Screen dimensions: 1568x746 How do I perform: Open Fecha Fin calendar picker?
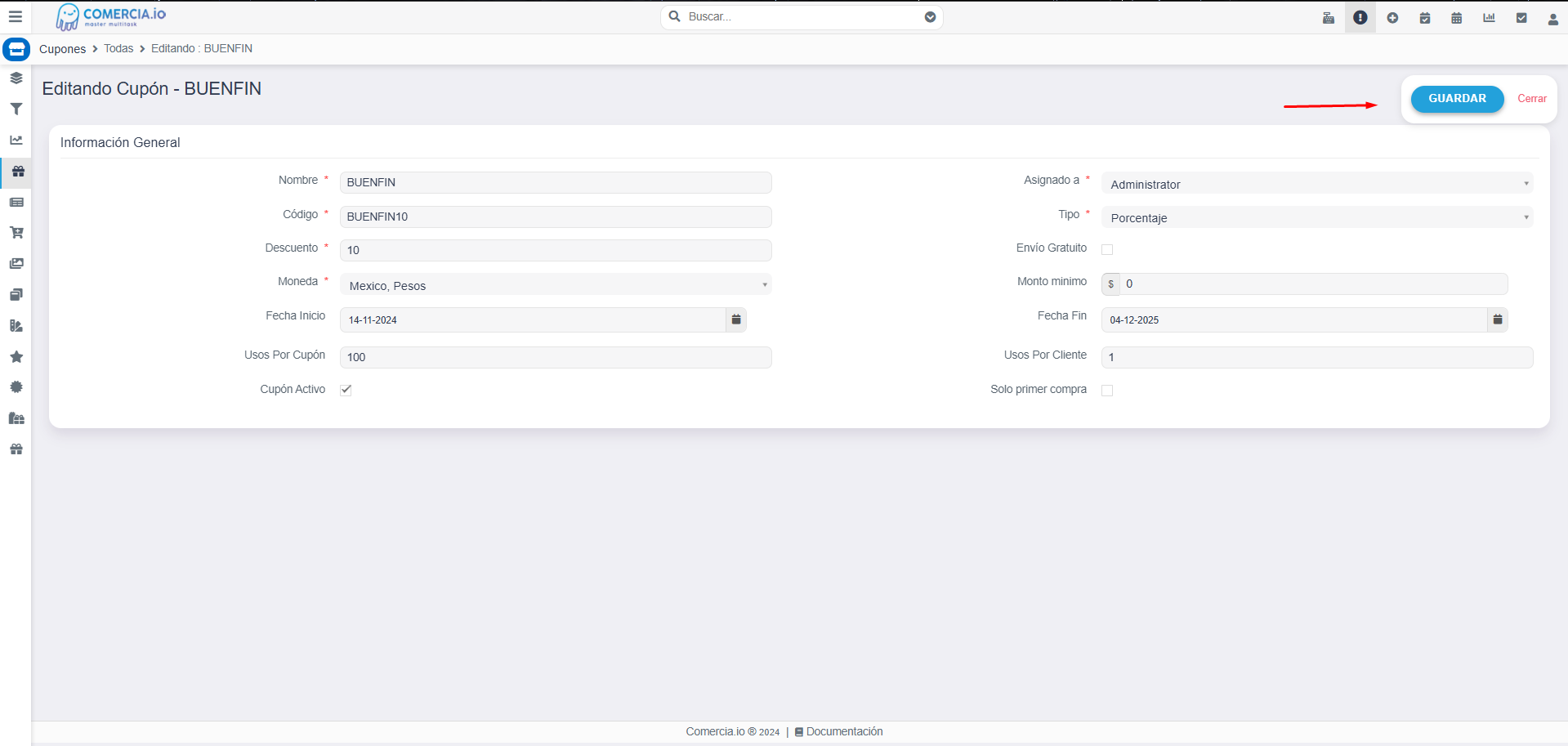(1498, 319)
